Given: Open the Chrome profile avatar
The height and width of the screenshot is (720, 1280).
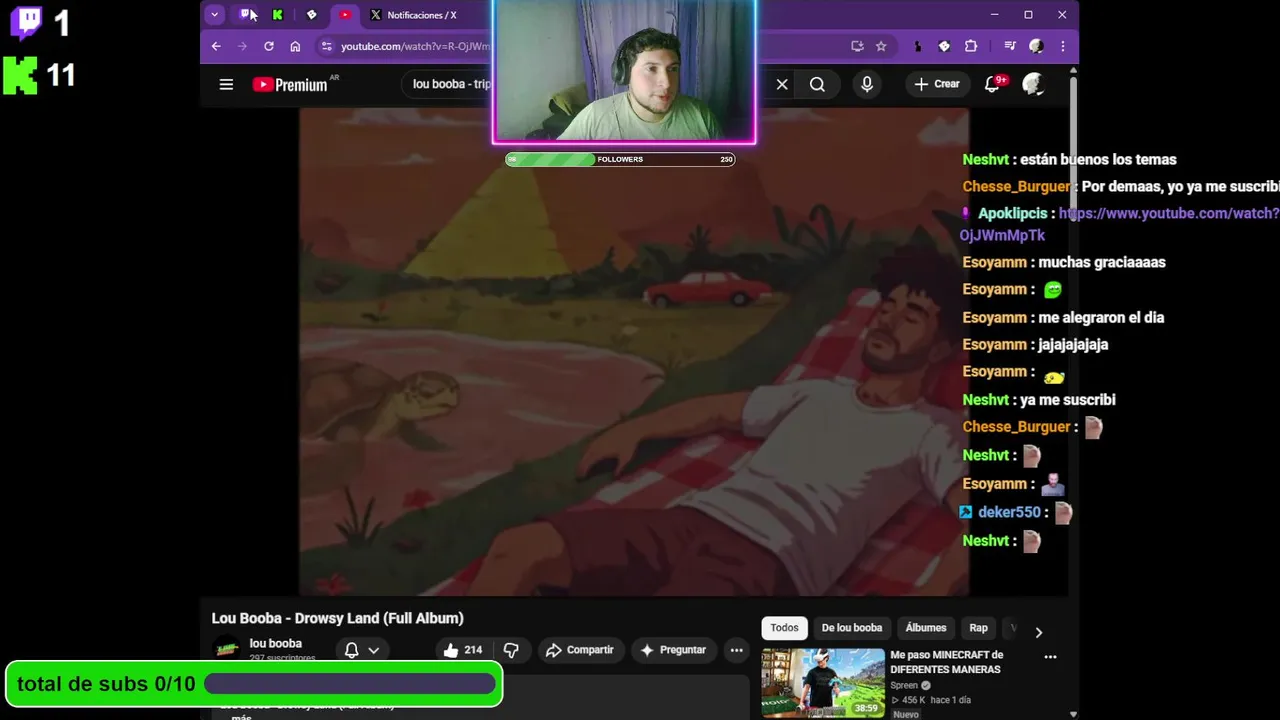Looking at the screenshot, I should click(1036, 46).
